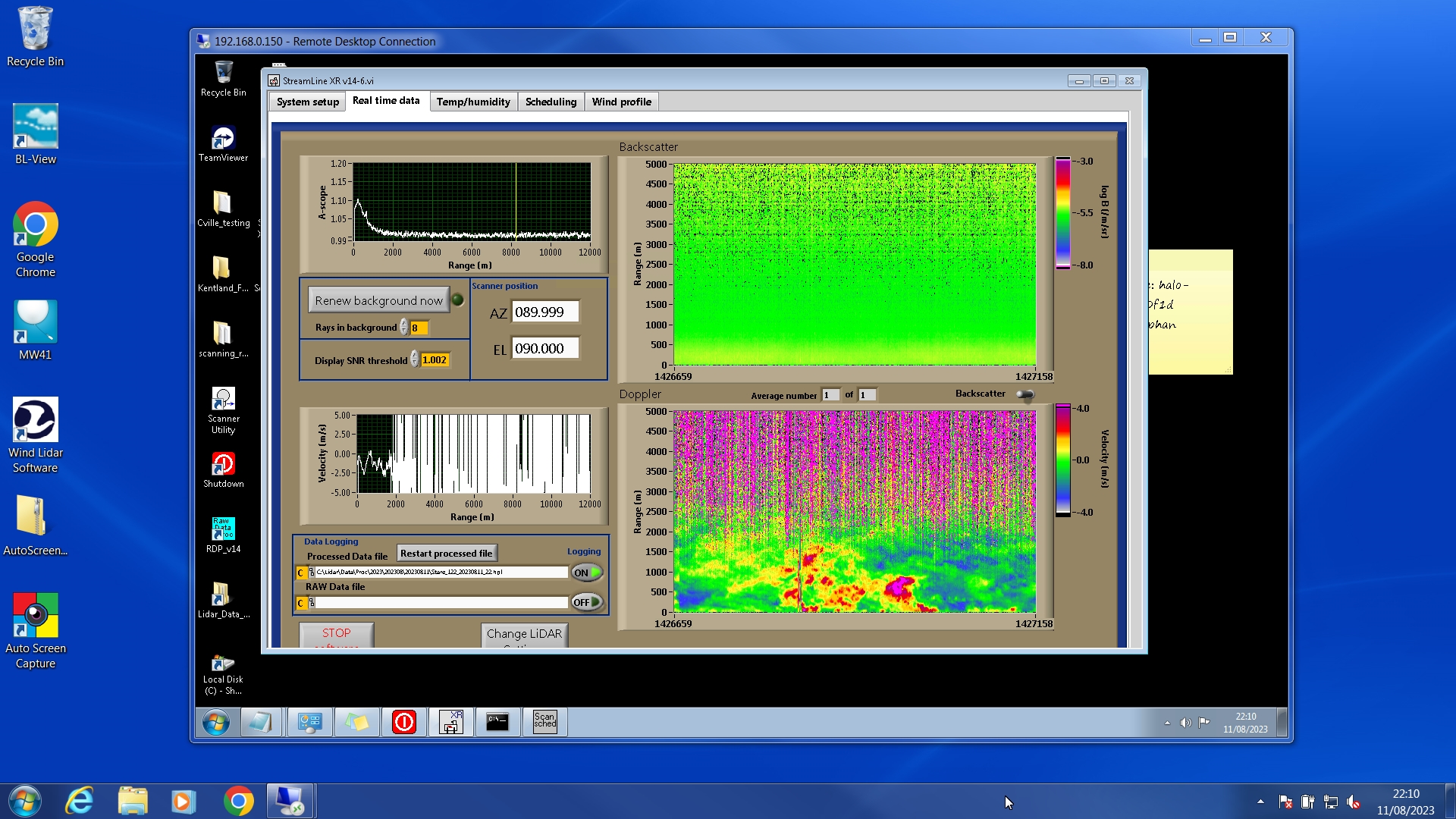Toggle RAW data logging OFF switch

pos(586,602)
